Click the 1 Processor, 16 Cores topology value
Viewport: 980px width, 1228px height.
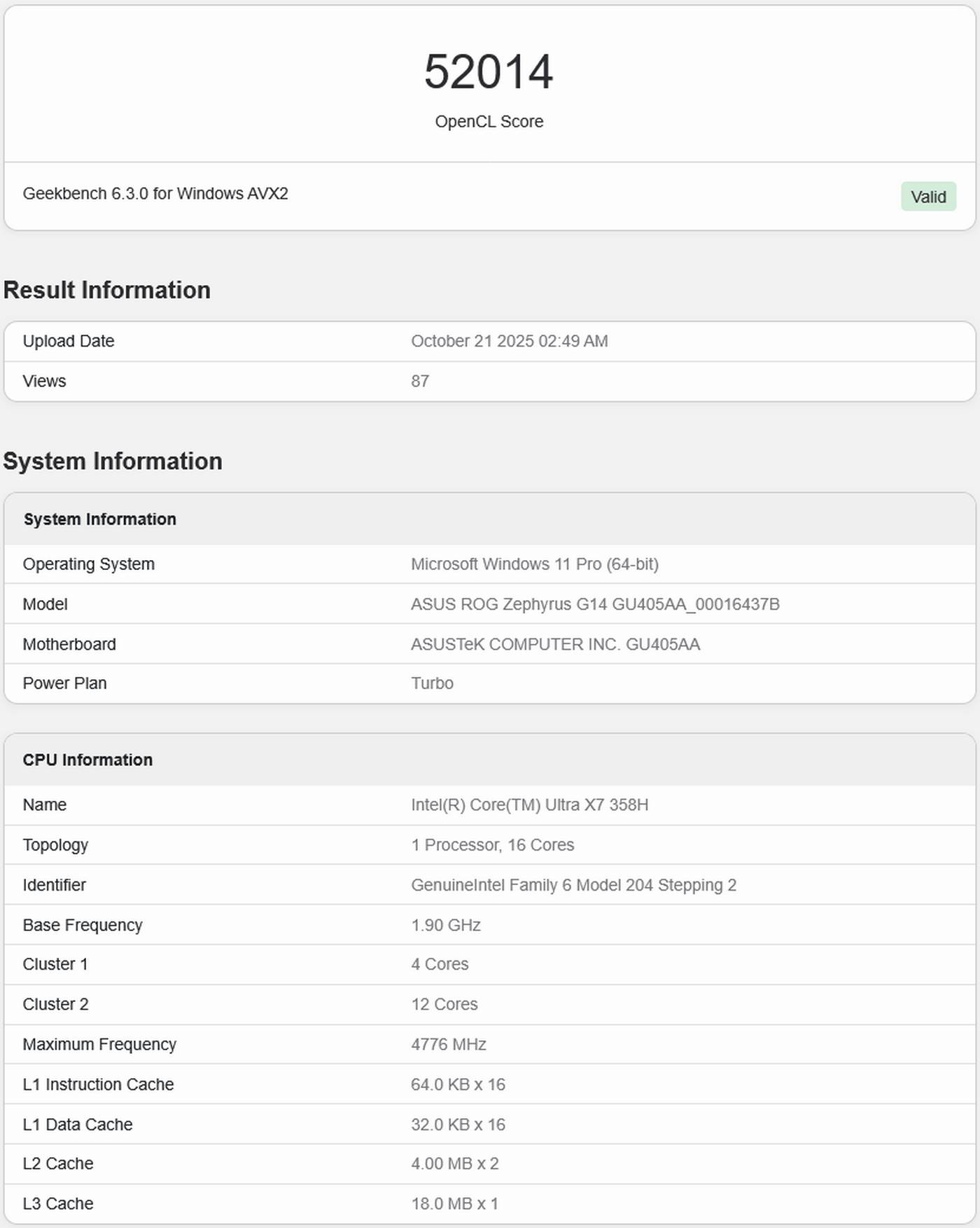(x=492, y=845)
